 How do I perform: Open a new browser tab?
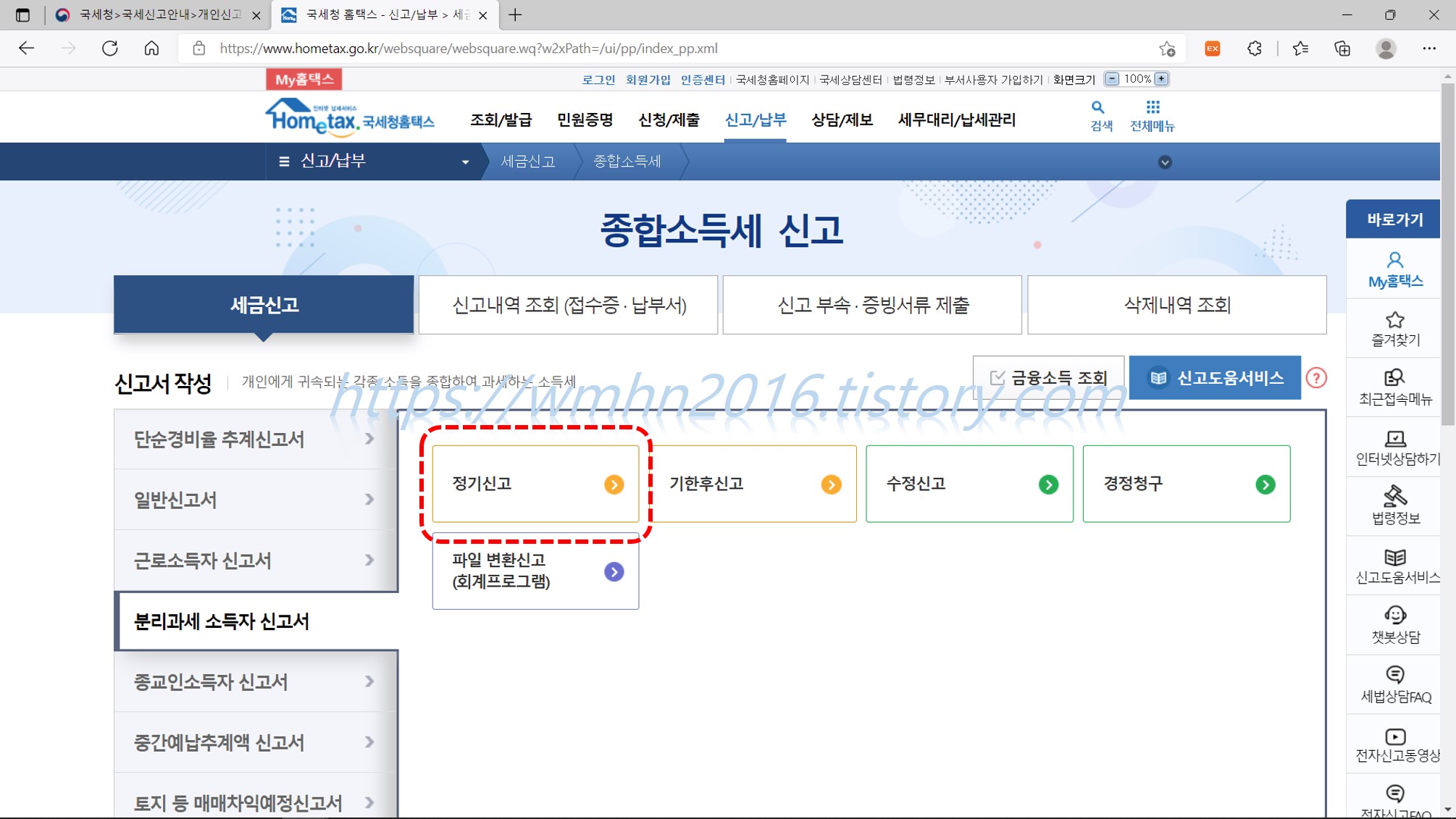tap(515, 14)
